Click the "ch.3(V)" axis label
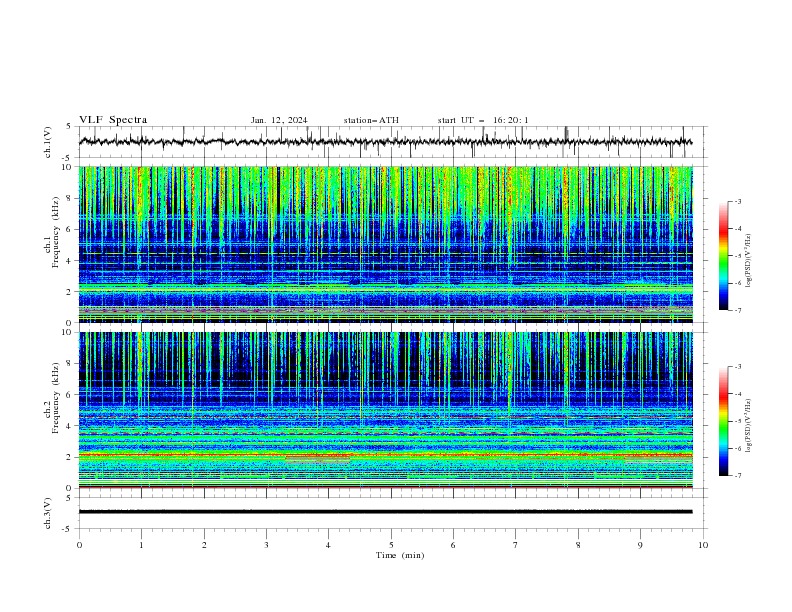The image size is (792, 612). coord(48,513)
